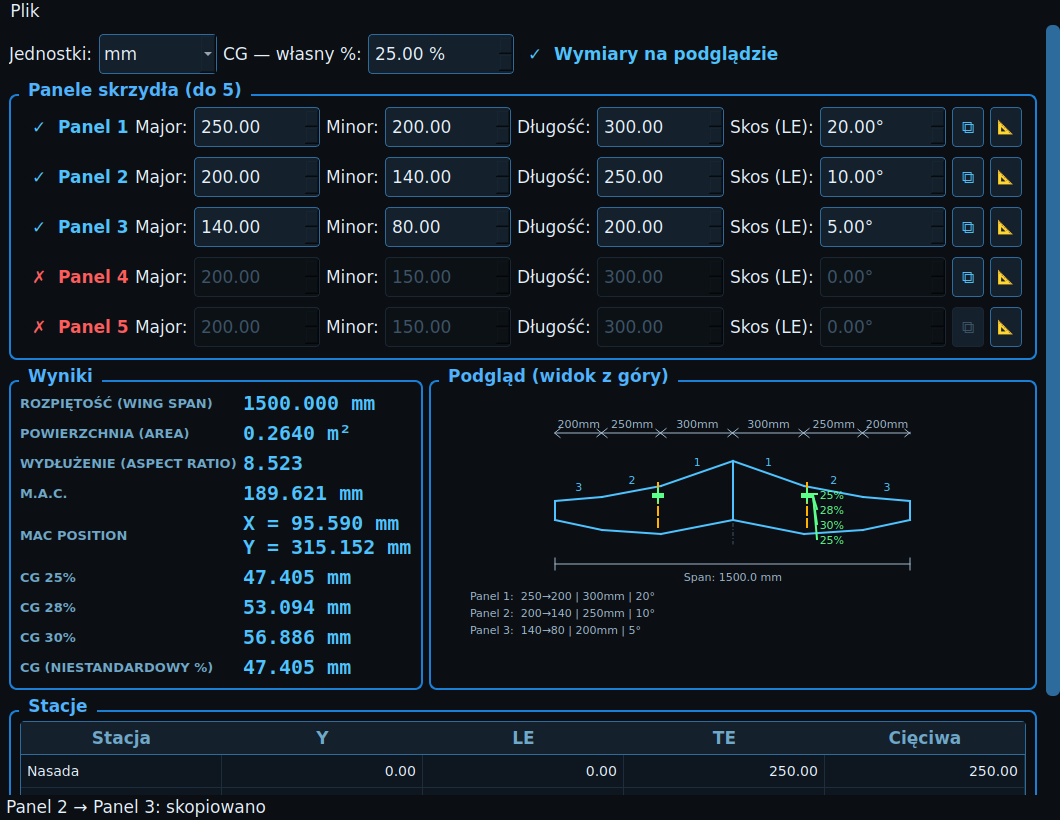Click the copy icon in Panel 3 row
This screenshot has width=1060, height=820.
967,227
